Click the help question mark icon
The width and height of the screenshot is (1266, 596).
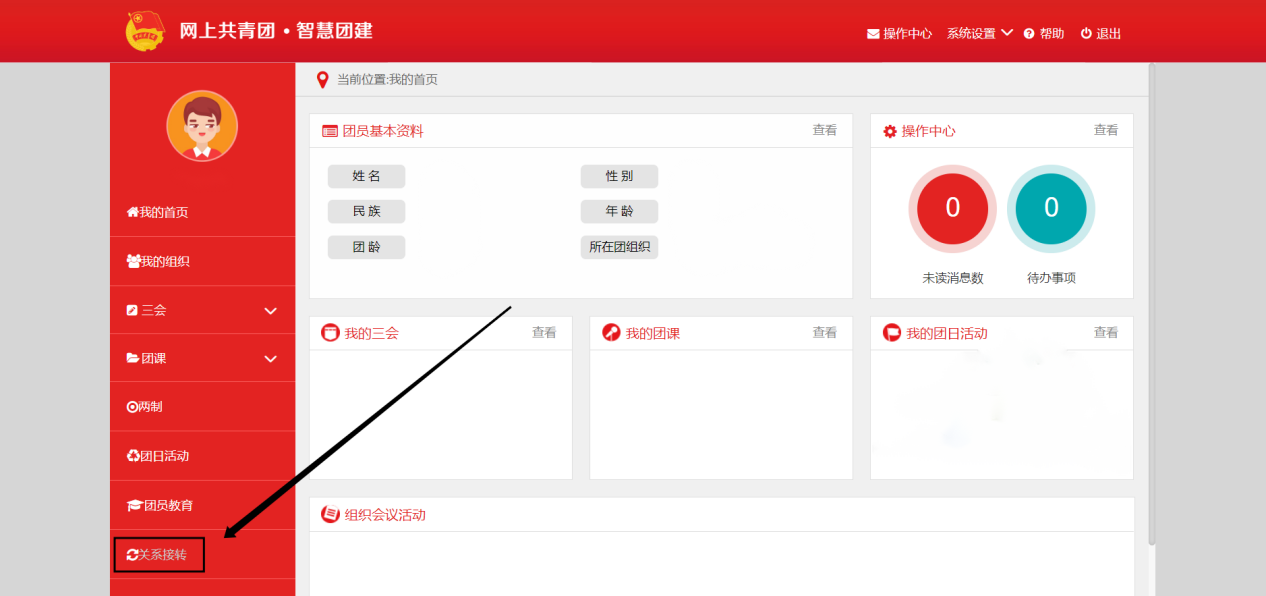[1028, 34]
